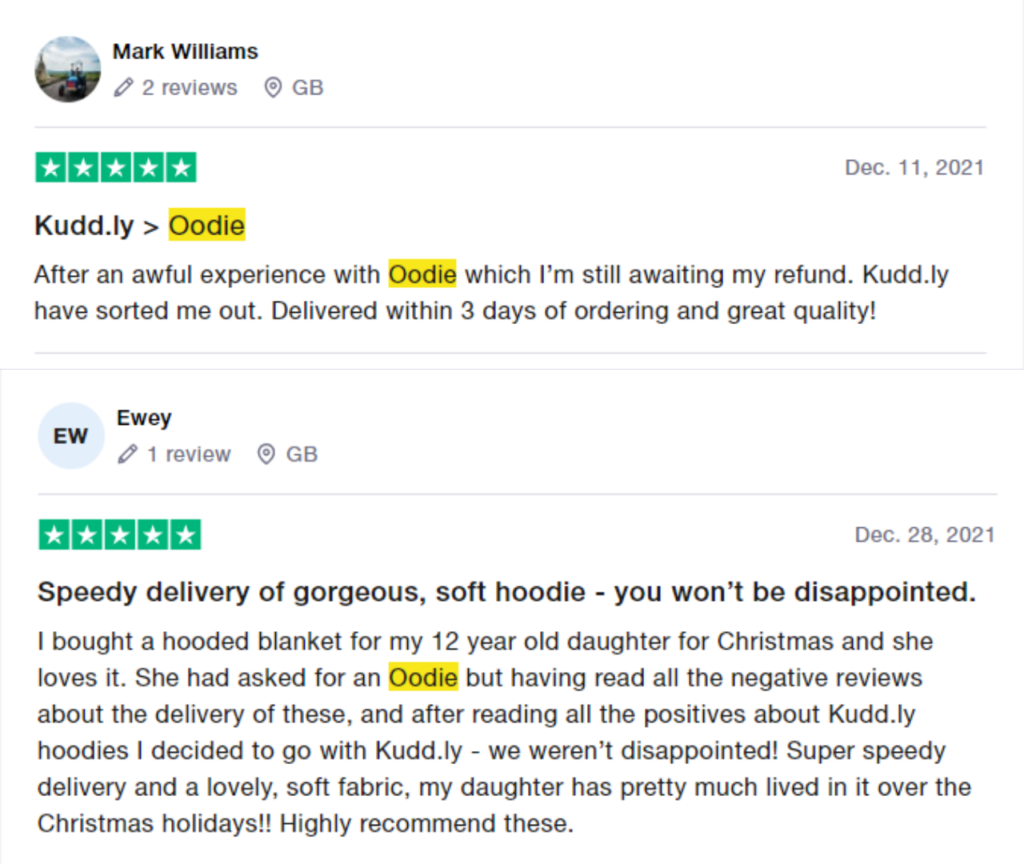
Task: Click the location pin next to GB for Mark
Action: 273,88
